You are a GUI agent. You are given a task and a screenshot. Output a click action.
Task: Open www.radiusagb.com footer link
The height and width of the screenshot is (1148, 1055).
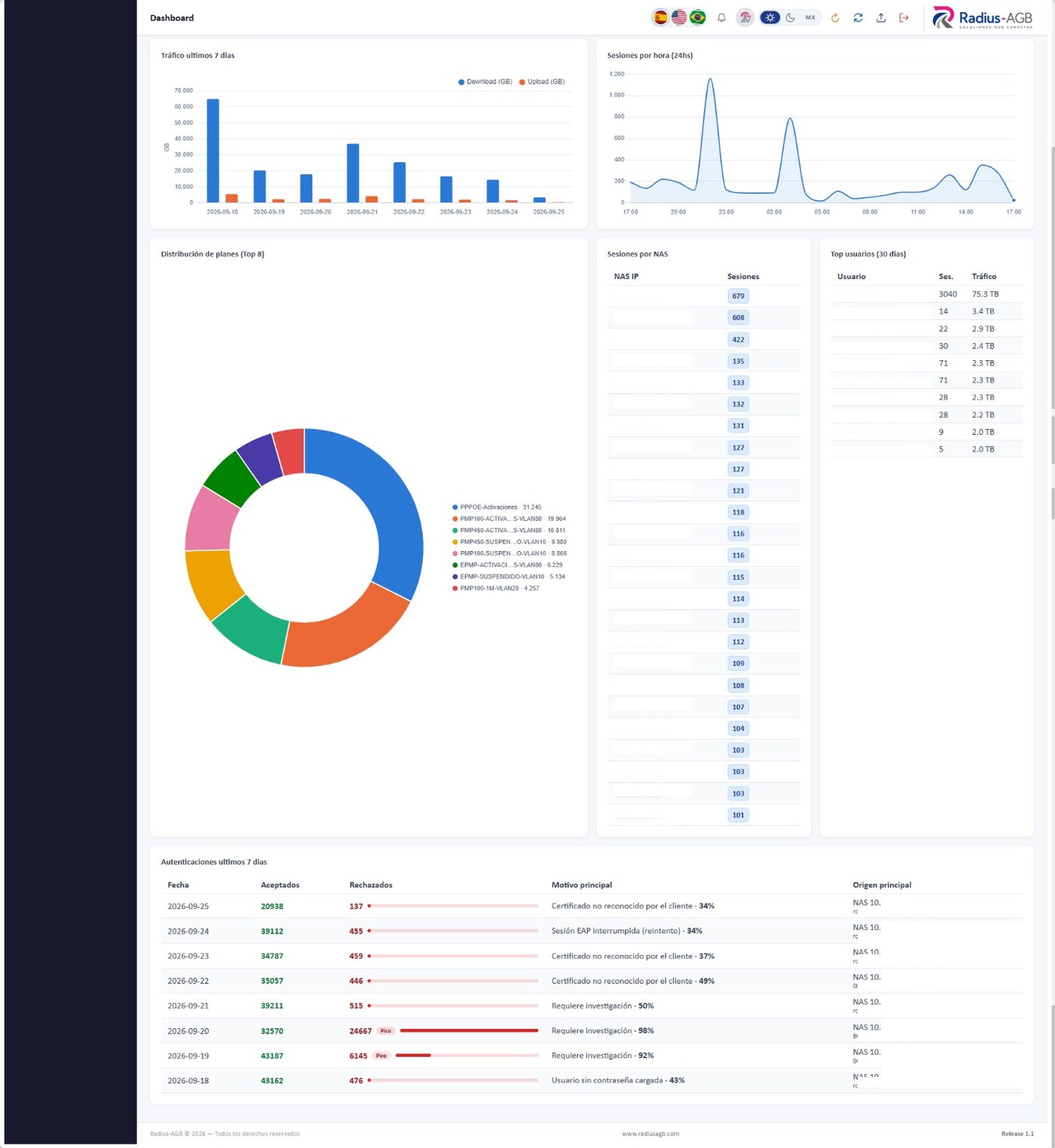pos(650,1134)
